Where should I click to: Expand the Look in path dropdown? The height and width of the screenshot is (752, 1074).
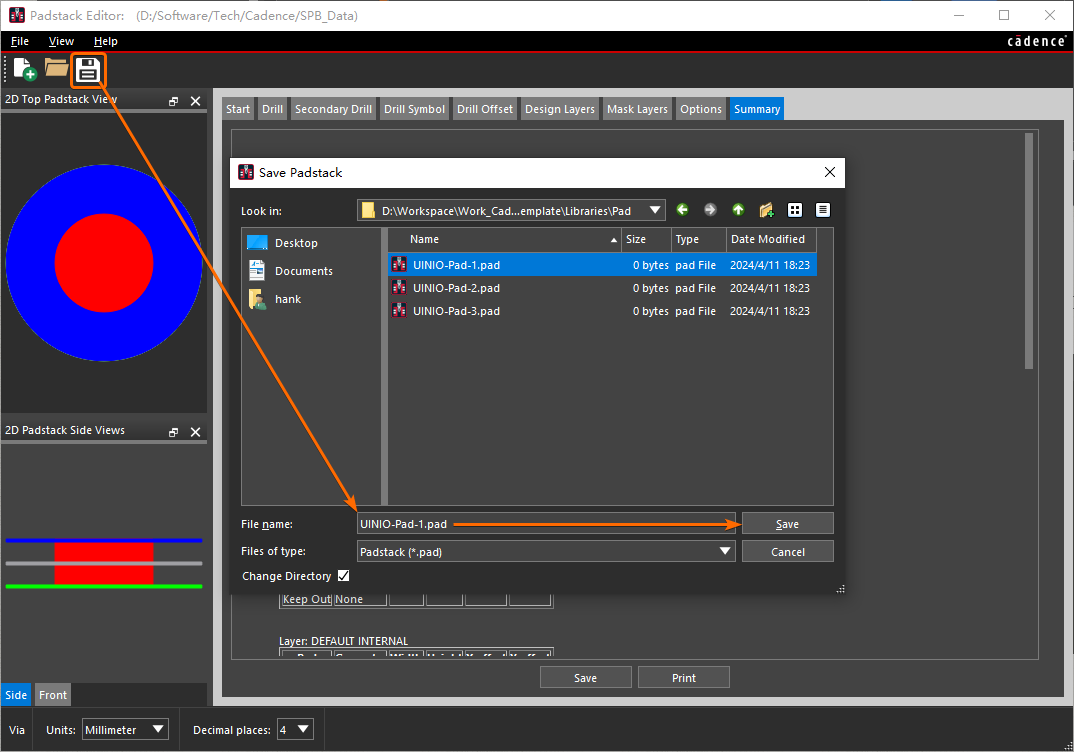(x=655, y=210)
